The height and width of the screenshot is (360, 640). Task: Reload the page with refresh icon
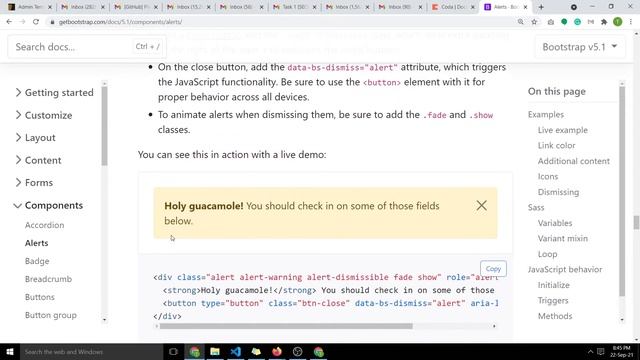pyautogui.click(x=36, y=22)
